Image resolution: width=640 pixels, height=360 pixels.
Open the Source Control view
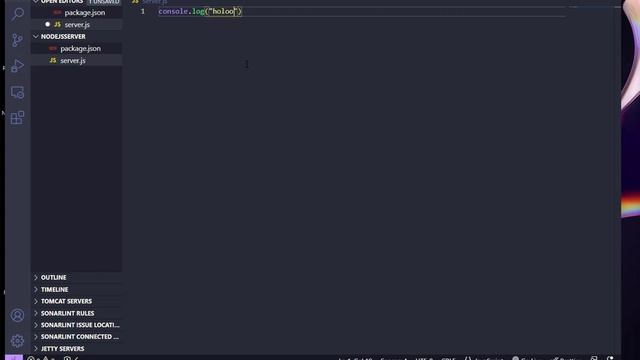[x=17, y=40]
